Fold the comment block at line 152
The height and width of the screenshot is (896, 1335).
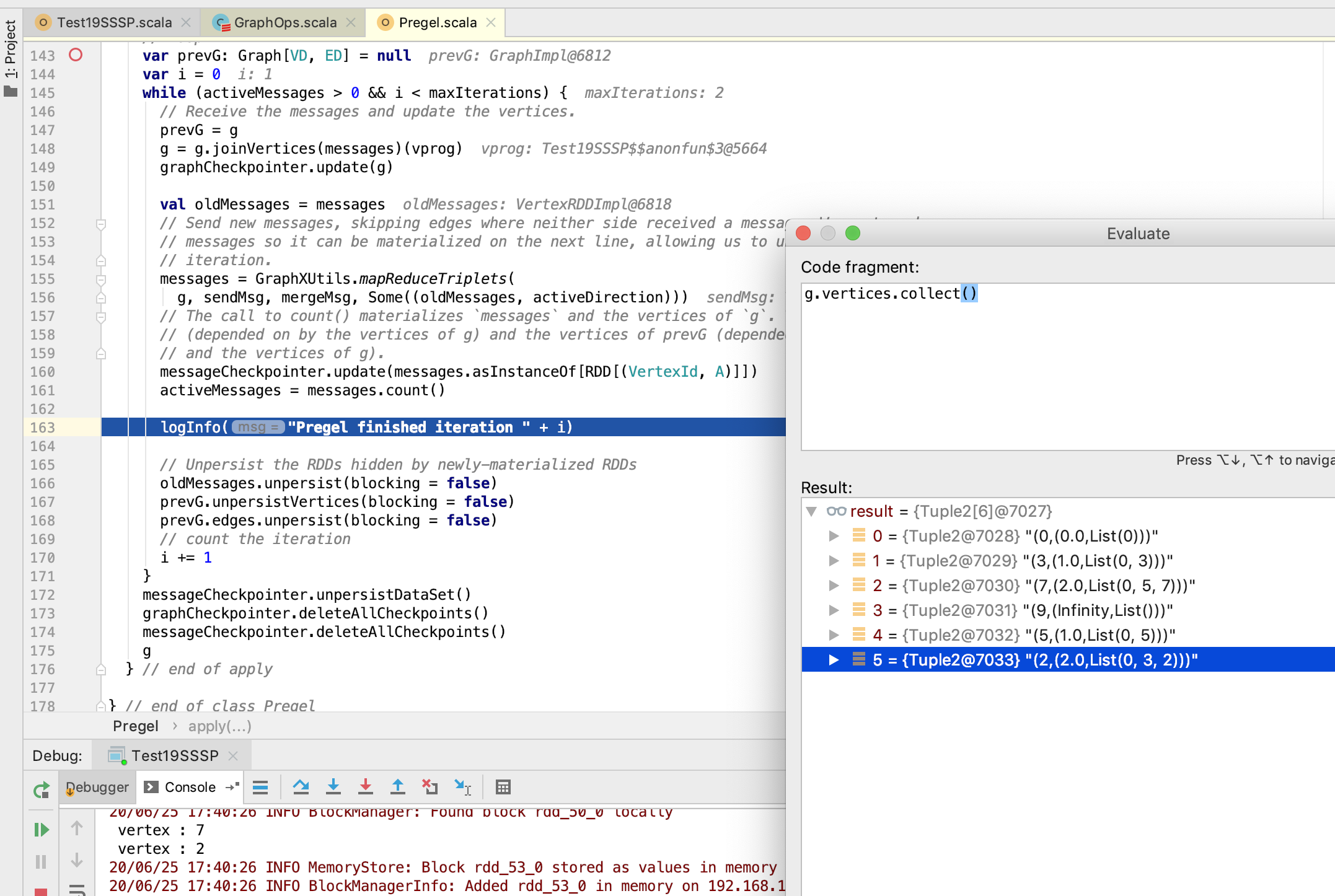click(x=101, y=224)
